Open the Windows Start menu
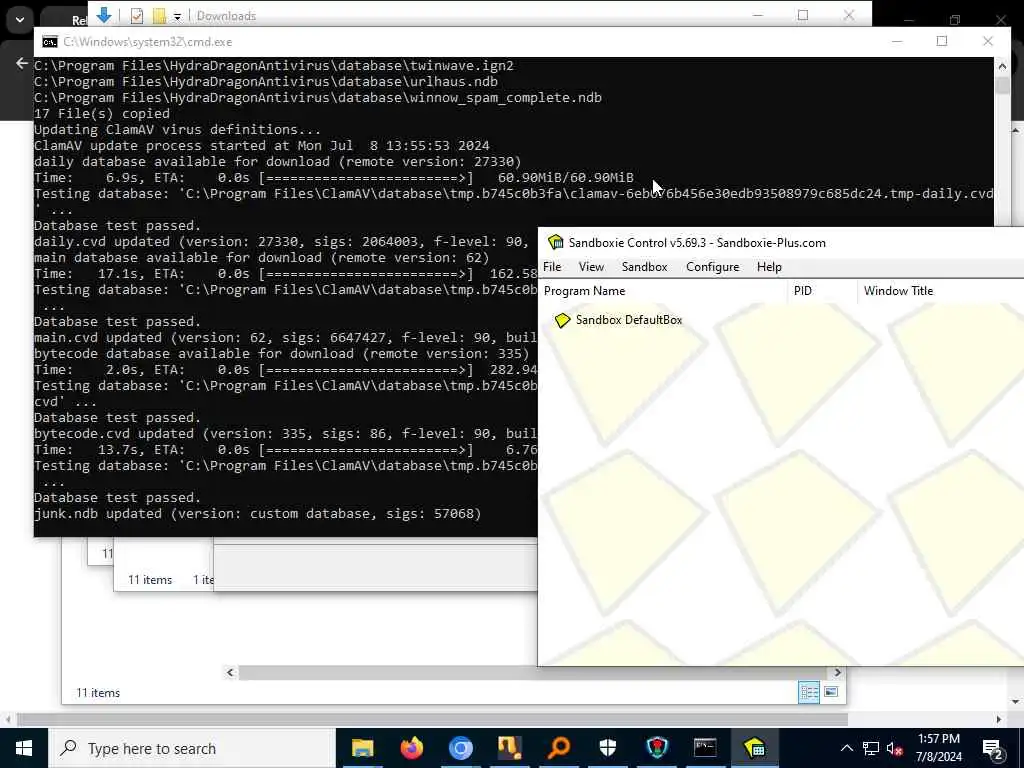This screenshot has height=768, width=1024. point(24,748)
